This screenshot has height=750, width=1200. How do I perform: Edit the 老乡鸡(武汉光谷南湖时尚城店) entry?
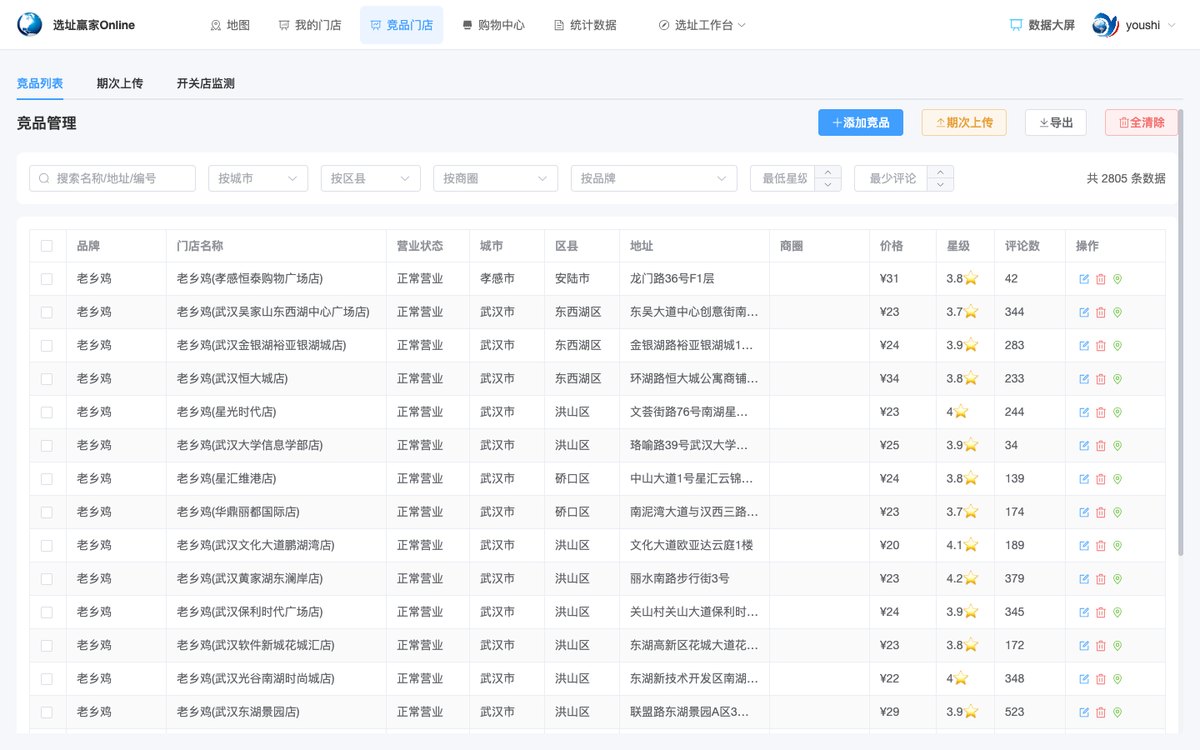point(1084,679)
